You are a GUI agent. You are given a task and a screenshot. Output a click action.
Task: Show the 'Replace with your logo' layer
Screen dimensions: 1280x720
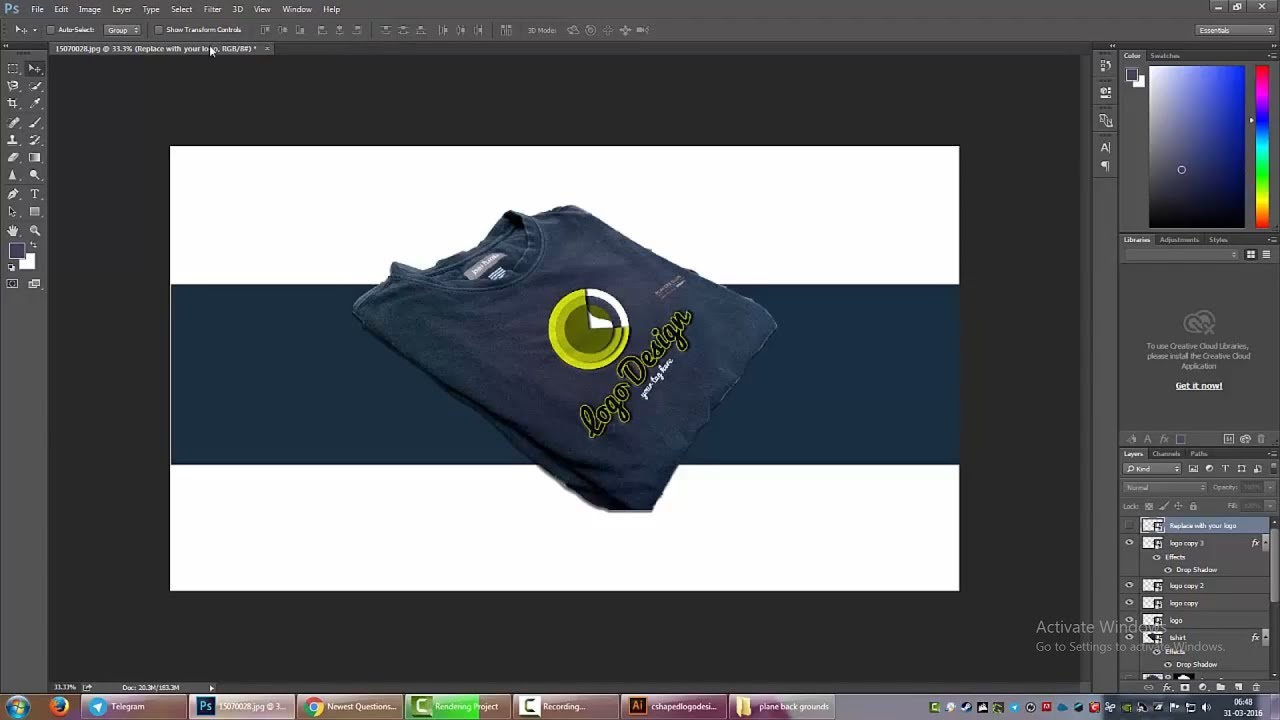pyautogui.click(x=1130, y=525)
